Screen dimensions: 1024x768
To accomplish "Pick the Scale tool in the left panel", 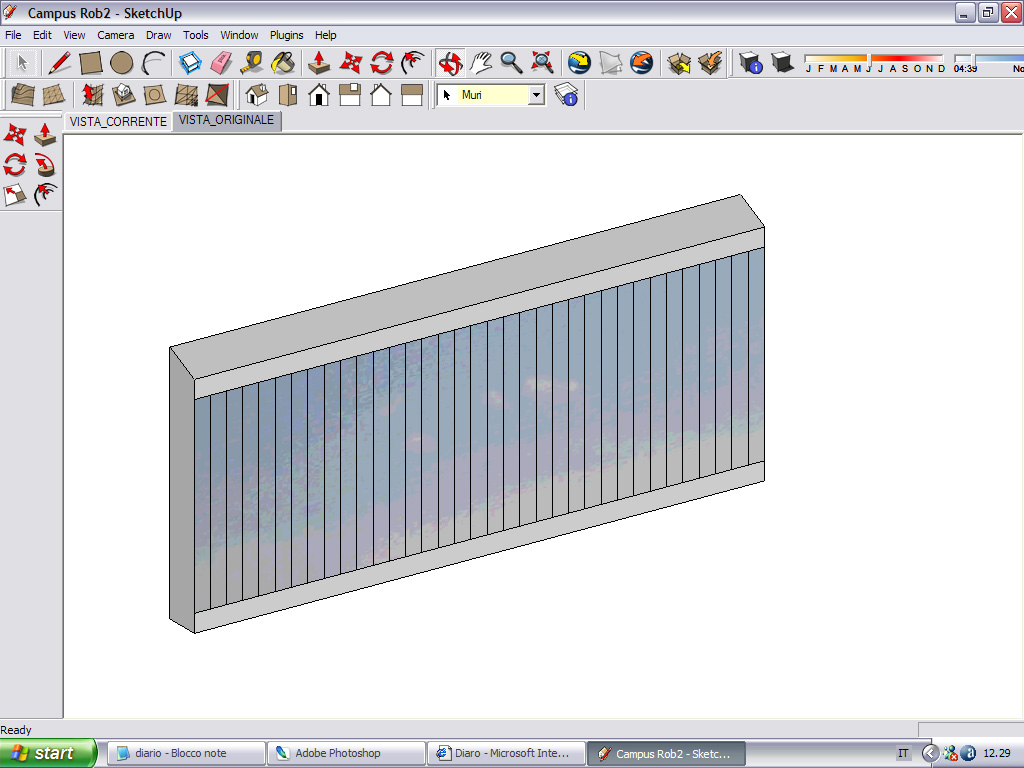I will pos(15,195).
